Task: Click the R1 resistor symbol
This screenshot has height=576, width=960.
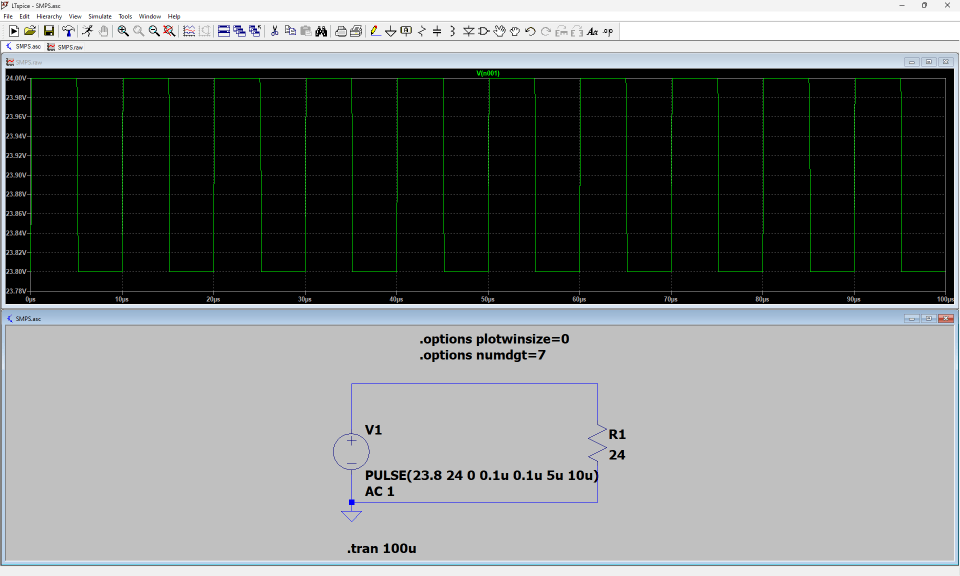Action: (x=597, y=444)
